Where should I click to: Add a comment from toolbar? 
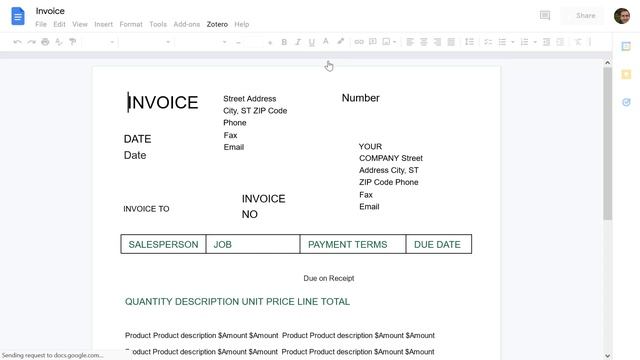click(x=373, y=42)
